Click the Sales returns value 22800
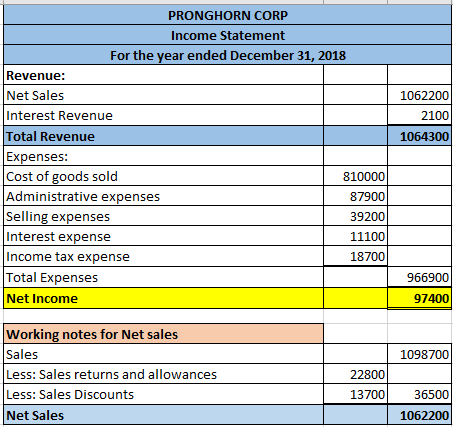The image size is (453, 427). click(x=355, y=374)
